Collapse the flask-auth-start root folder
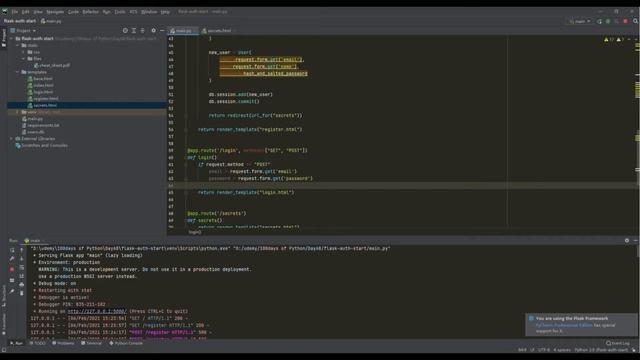Screen dimensions: 640x360 pyautogui.click(x=11, y=38)
